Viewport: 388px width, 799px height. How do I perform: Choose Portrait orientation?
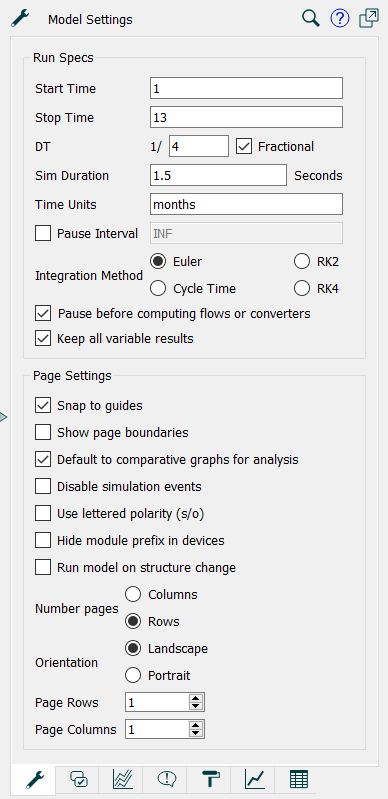pyautogui.click(x=133, y=676)
